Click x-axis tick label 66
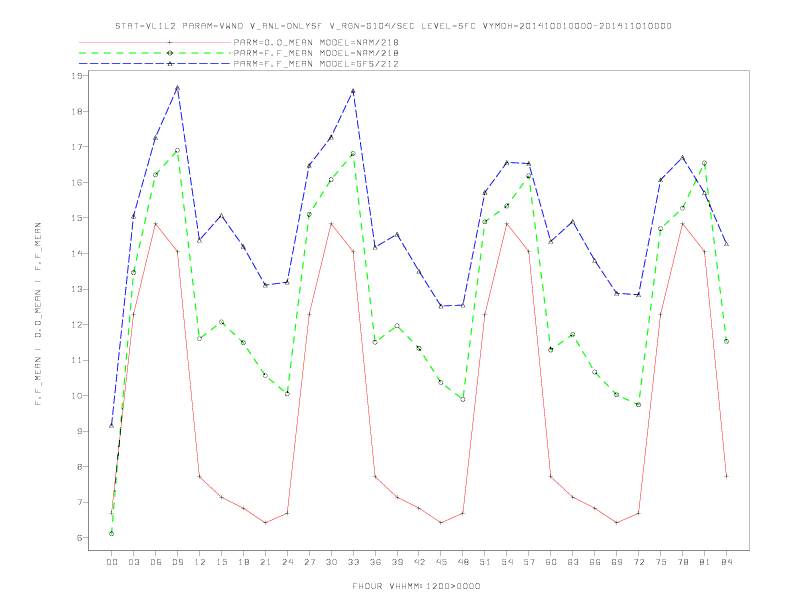 595,562
